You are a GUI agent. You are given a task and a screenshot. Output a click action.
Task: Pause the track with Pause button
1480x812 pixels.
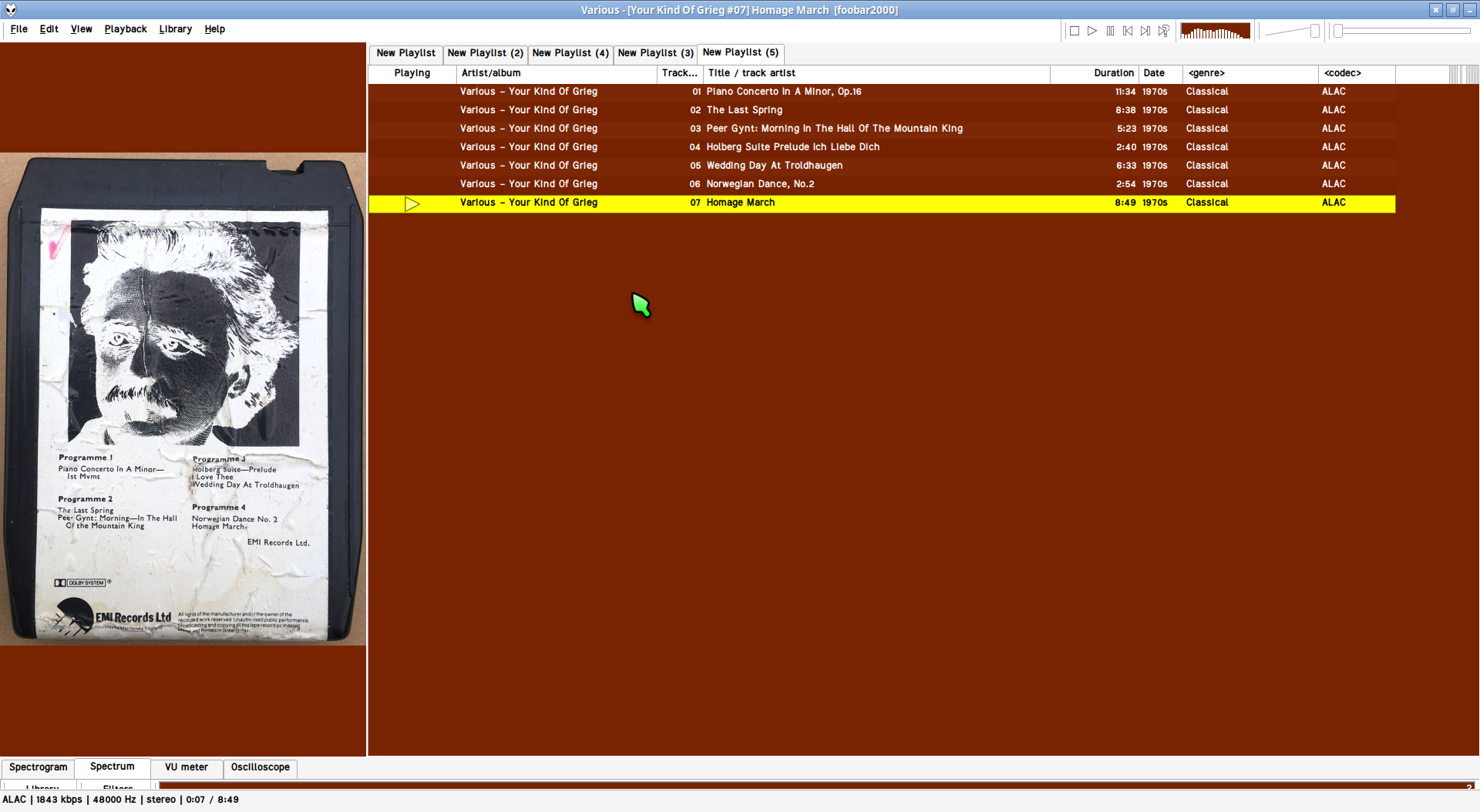1110,31
